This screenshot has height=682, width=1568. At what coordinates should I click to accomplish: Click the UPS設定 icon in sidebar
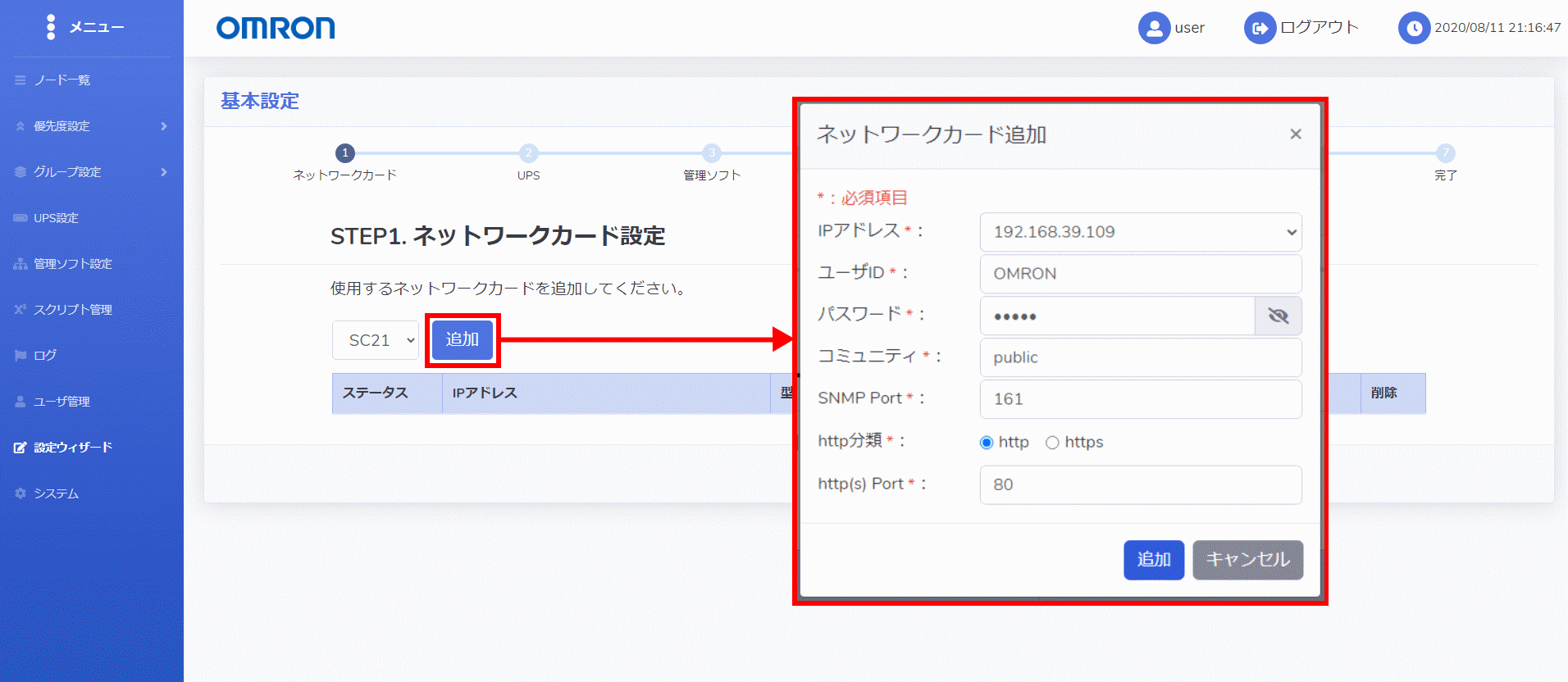[x=21, y=218]
